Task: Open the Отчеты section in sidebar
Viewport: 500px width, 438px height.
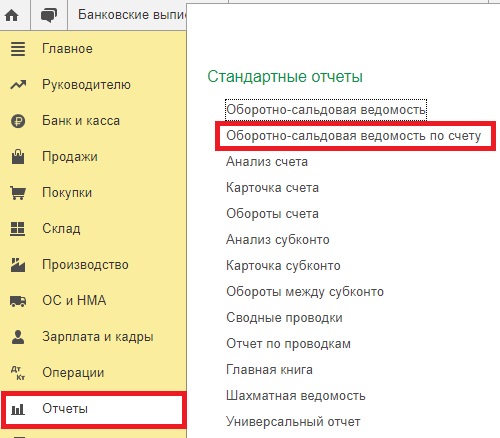Action: pos(93,409)
